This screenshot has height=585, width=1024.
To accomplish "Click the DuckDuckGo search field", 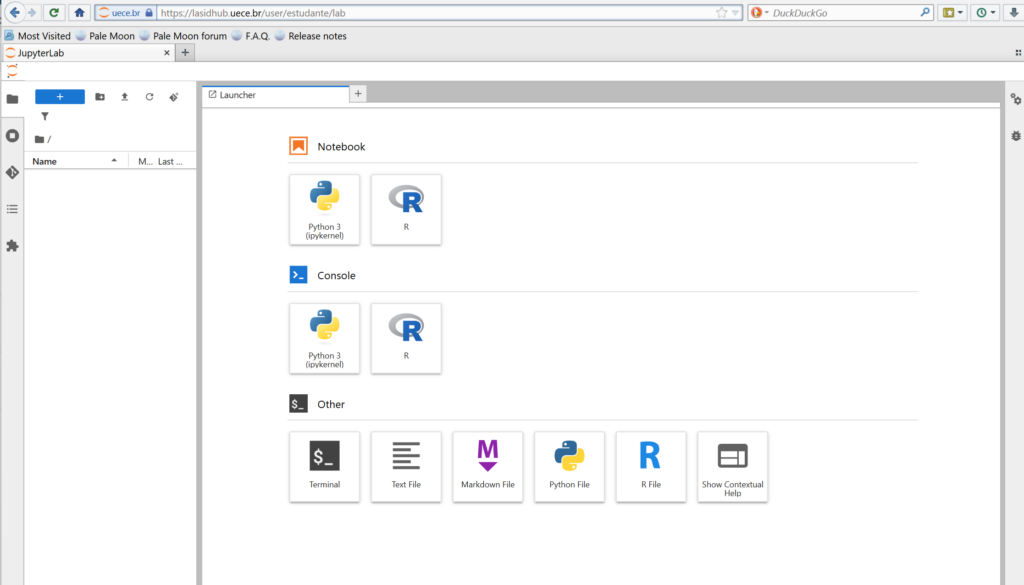I will click(845, 12).
